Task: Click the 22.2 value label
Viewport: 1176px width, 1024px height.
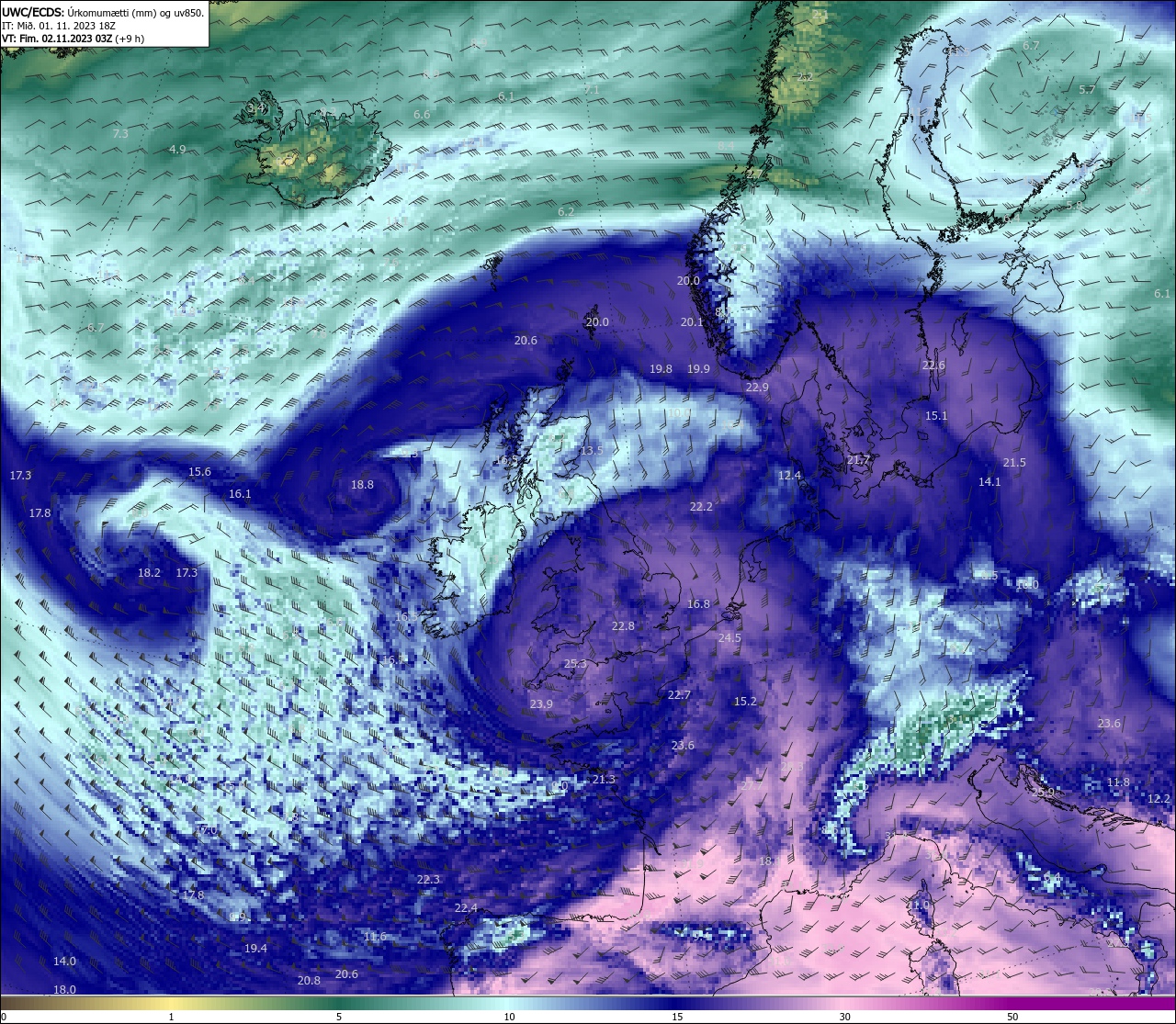Action: coord(701,506)
